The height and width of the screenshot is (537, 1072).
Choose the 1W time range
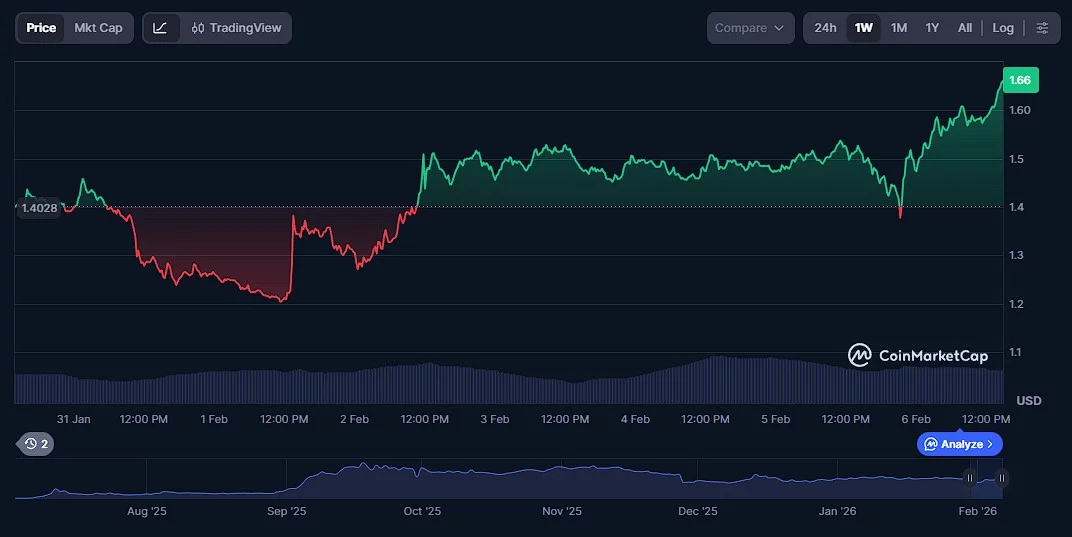[x=864, y=28]
